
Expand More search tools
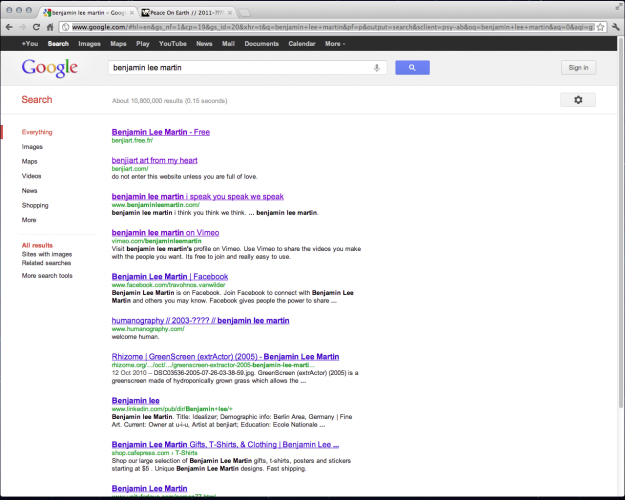(x=47, y=276)
